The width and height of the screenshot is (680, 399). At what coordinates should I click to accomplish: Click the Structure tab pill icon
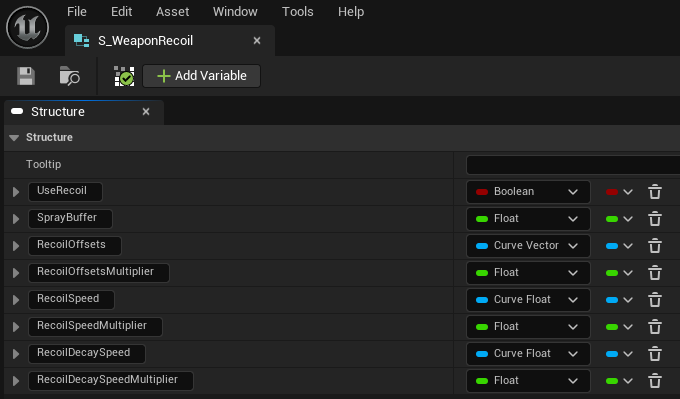[x=17, y=111]
